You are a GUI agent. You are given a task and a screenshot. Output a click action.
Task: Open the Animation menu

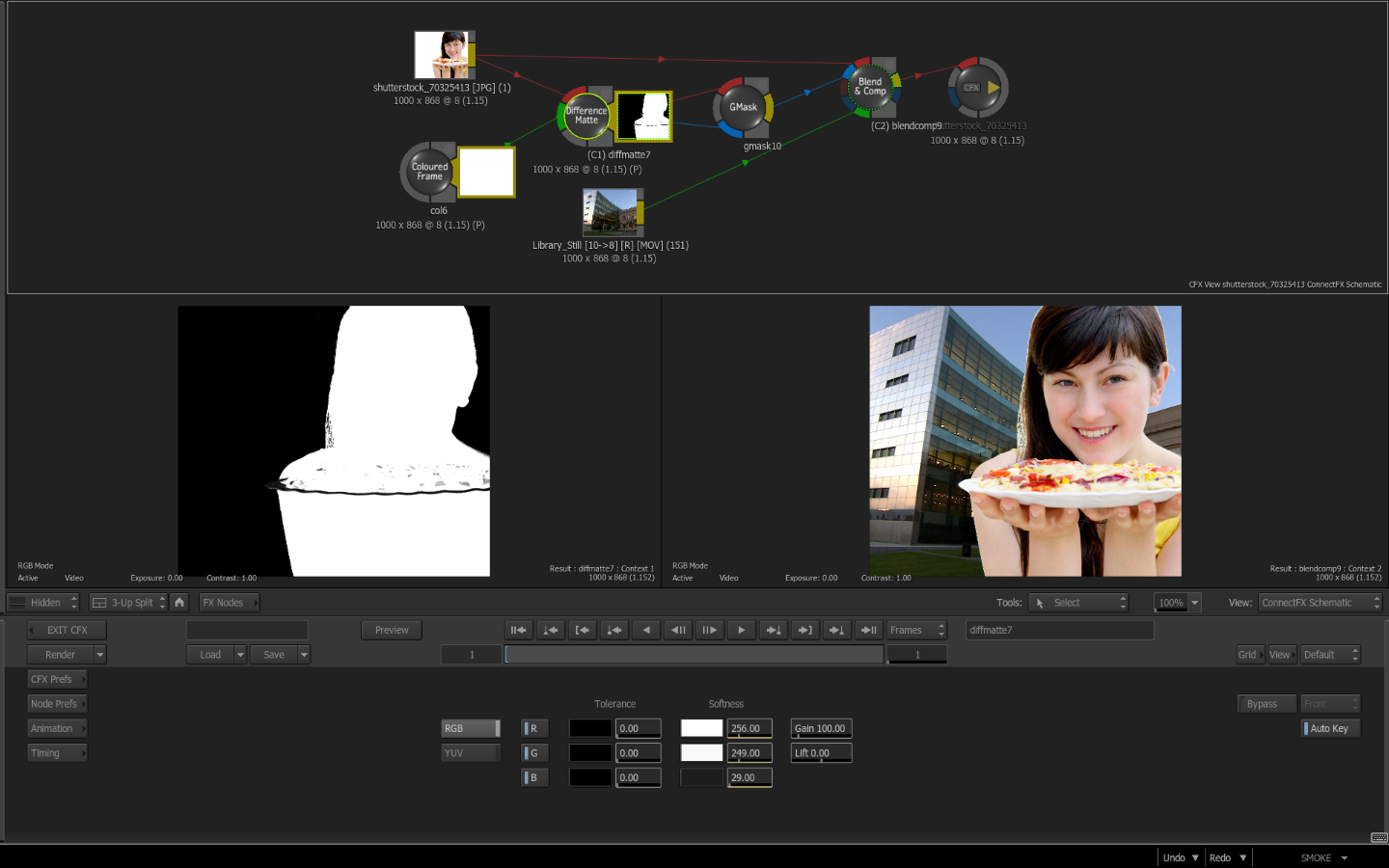coord(57,729)
